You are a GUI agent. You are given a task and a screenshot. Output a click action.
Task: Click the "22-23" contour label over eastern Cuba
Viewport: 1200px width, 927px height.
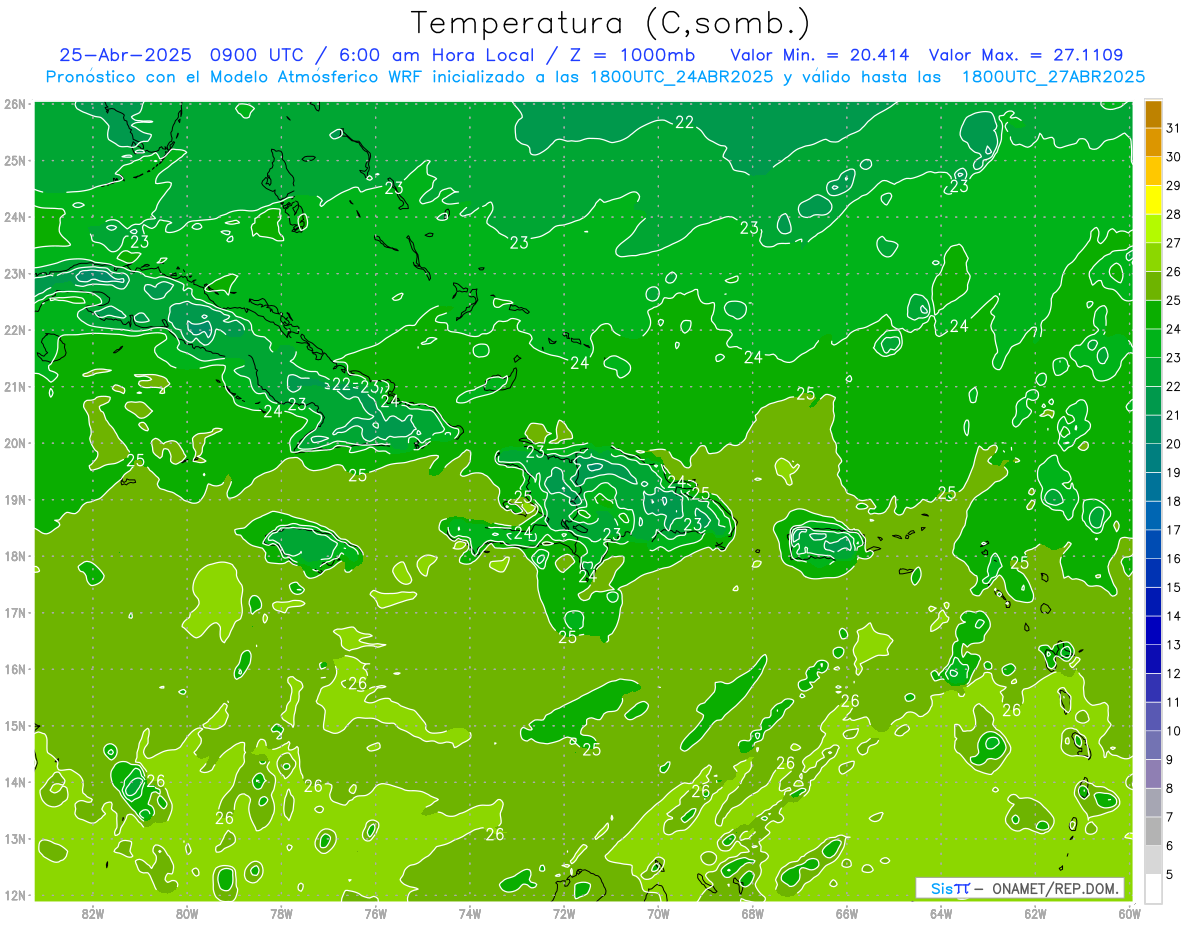pos(356,385)
